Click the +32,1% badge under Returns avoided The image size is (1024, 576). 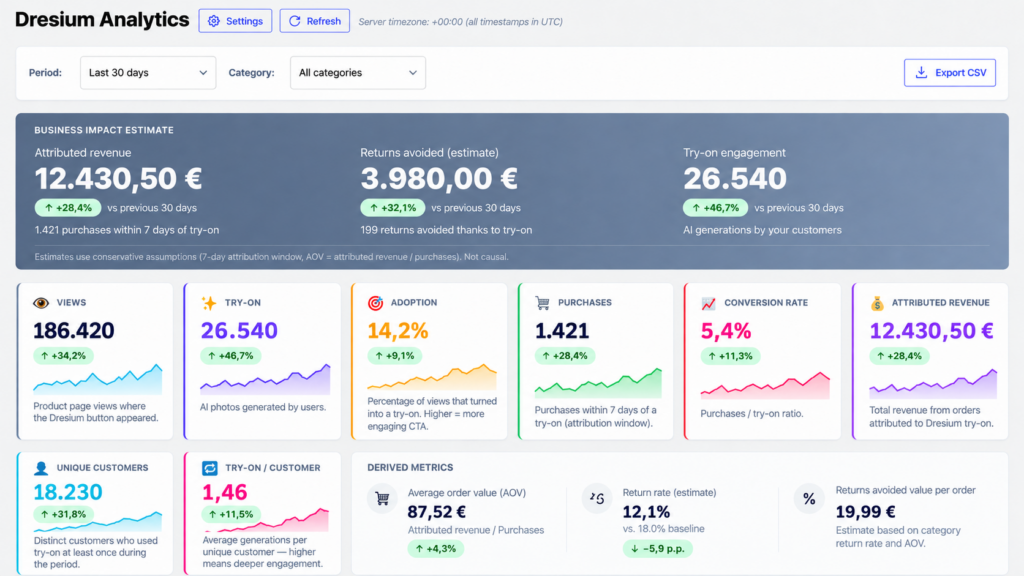pos(392,208)
